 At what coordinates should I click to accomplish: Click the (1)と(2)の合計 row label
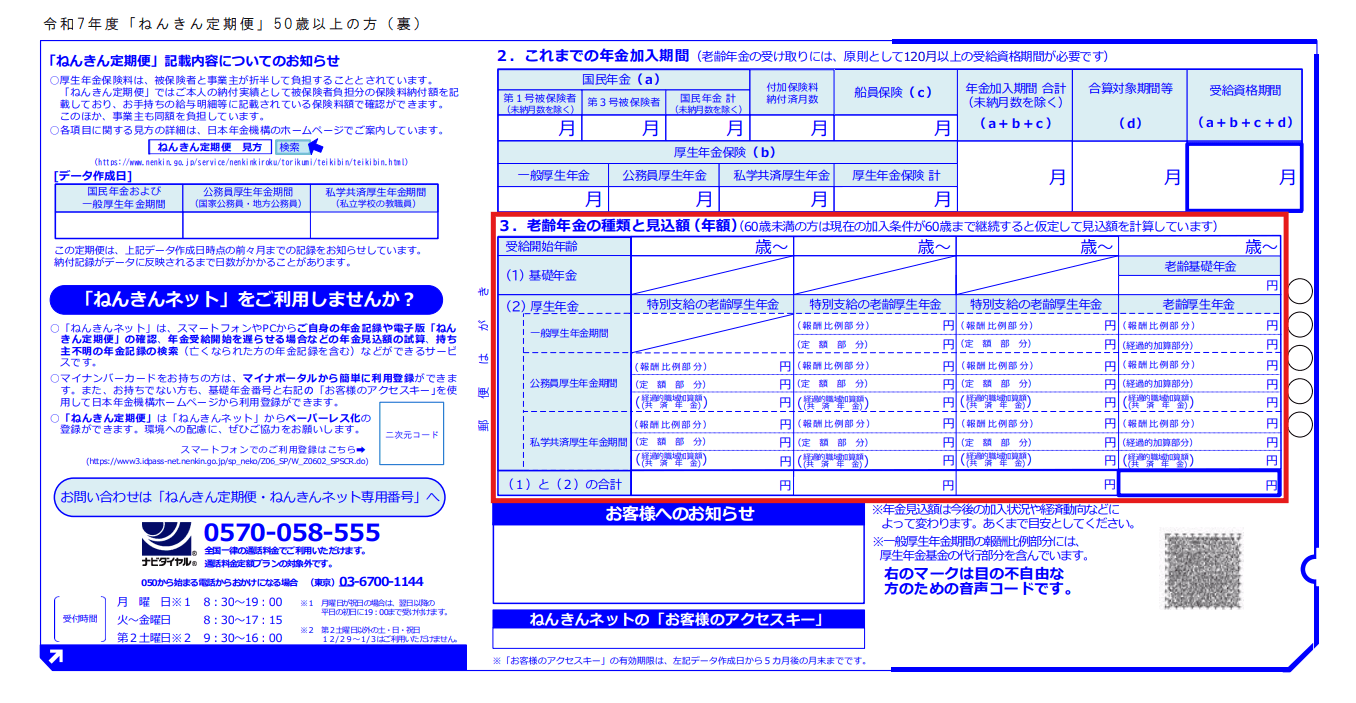point(563,484)
